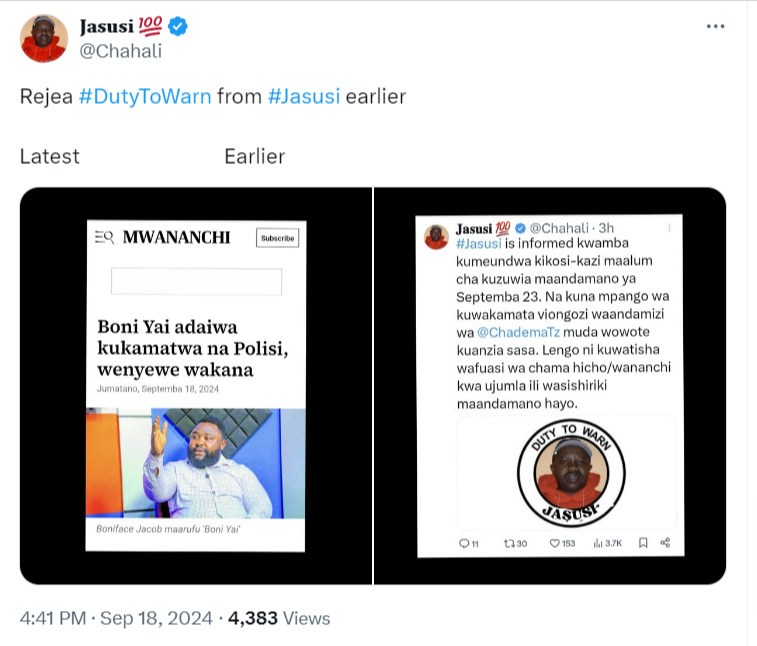Viewport: 757px width, 646px height.
Task: Click the heart like icon showing 153
Action: 555,544
